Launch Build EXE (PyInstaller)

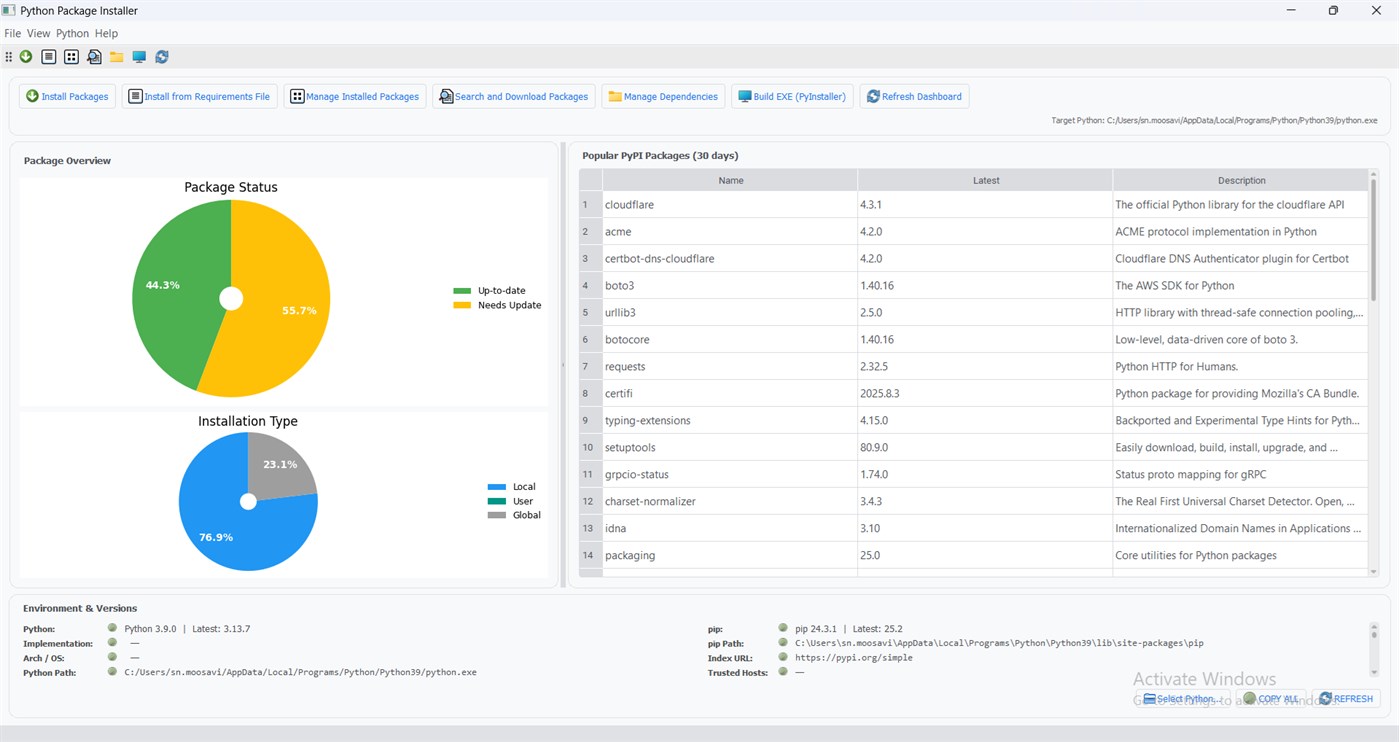click(792, 96)
